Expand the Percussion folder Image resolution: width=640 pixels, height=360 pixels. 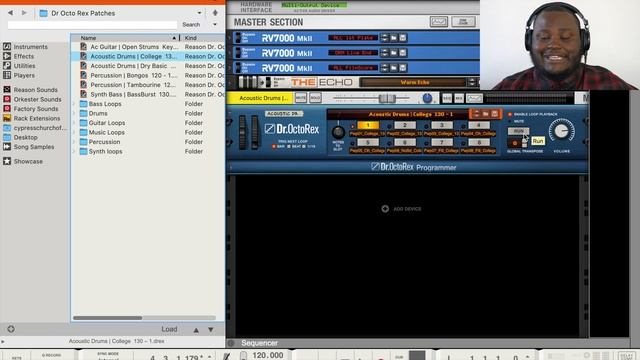point(75,142)
